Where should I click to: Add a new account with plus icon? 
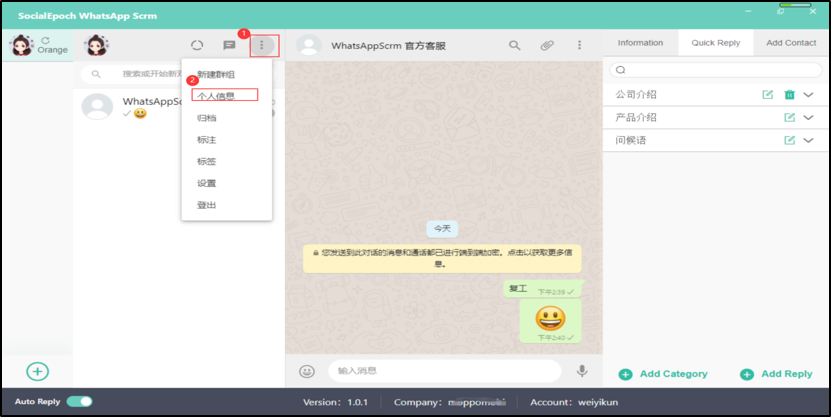click(x=38, y=371)
